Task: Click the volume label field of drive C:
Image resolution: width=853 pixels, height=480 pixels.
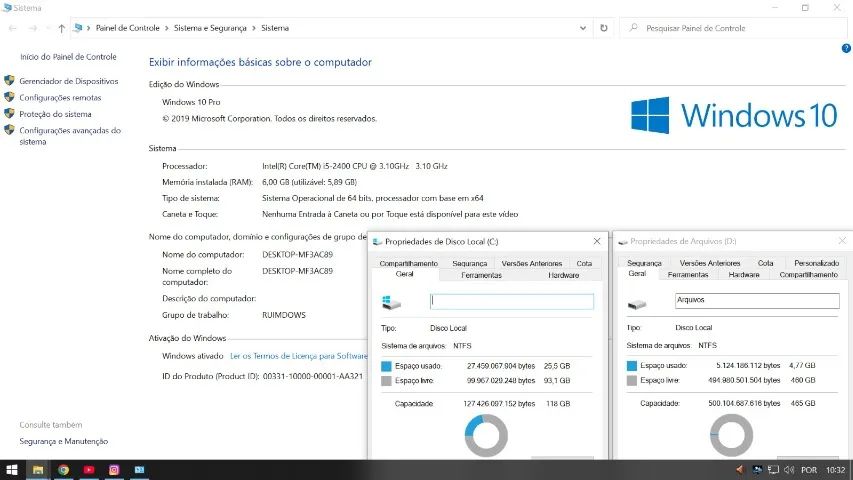Action: click(512, 301)
